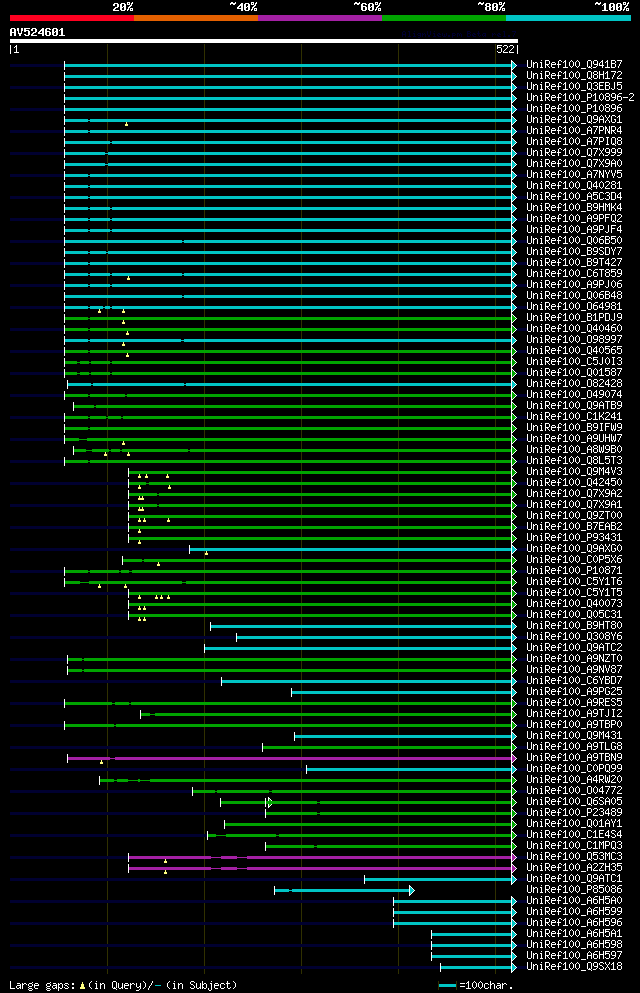Select the UniRef100_Q9ATB9 label
The image size is (640, 993).
[574, 405]
